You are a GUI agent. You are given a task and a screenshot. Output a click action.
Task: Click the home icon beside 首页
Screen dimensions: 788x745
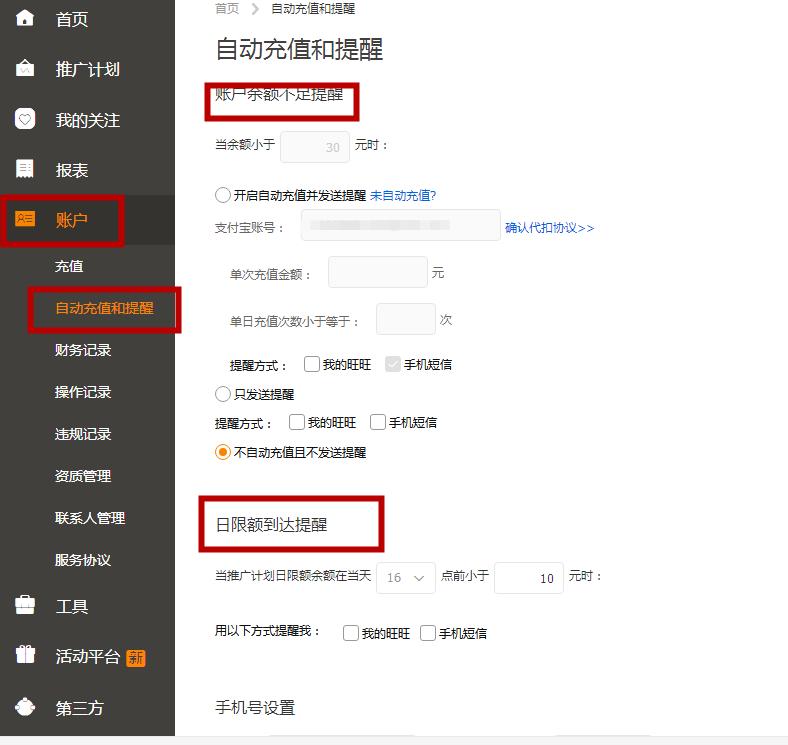[x=25, y=18]
